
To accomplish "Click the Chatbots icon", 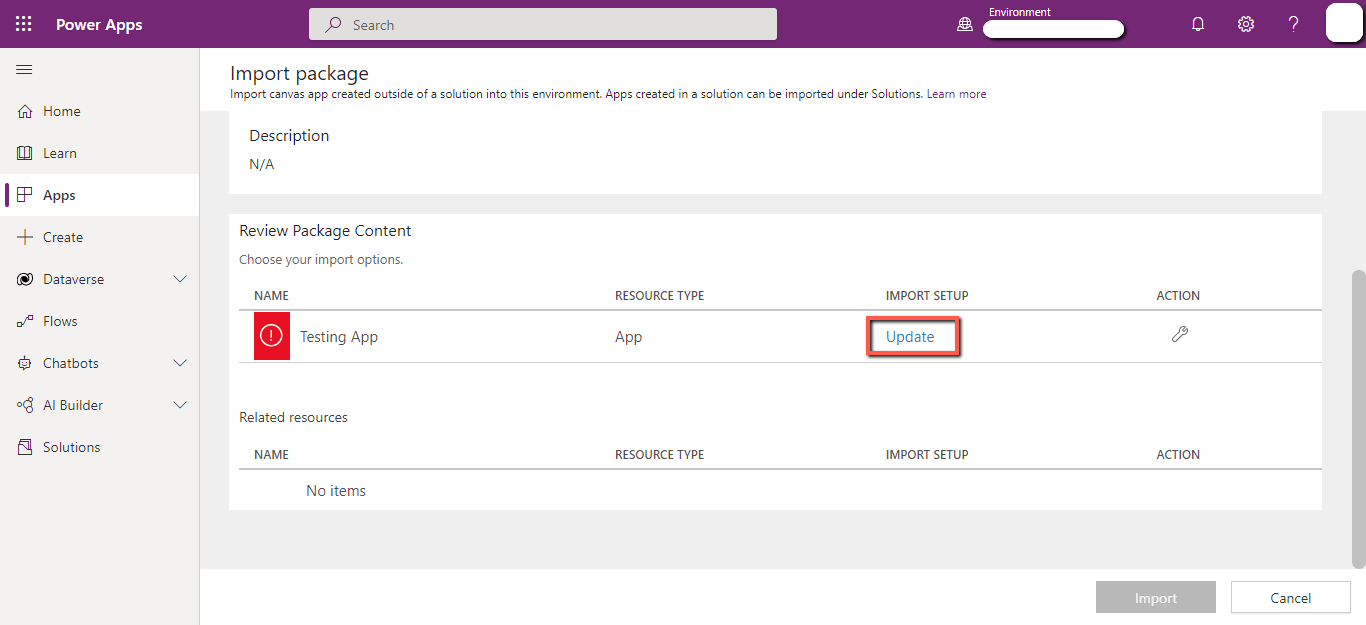I will click(x=25, y=363).
